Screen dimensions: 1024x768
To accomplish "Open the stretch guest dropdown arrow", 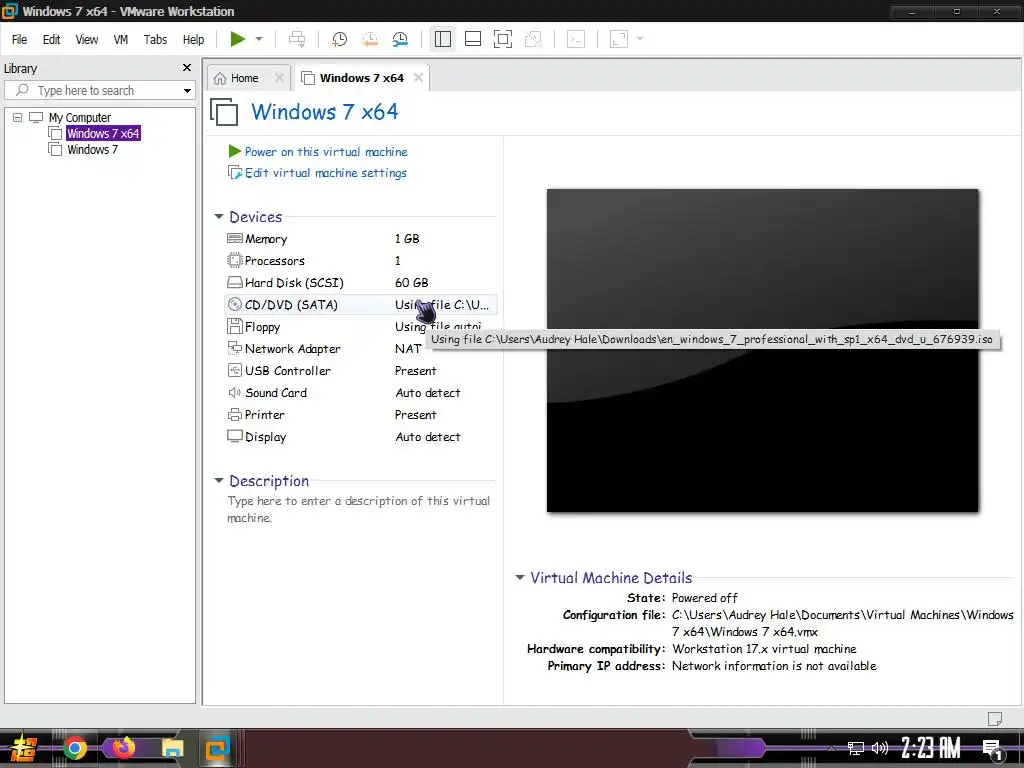I will tap(640, 39).
